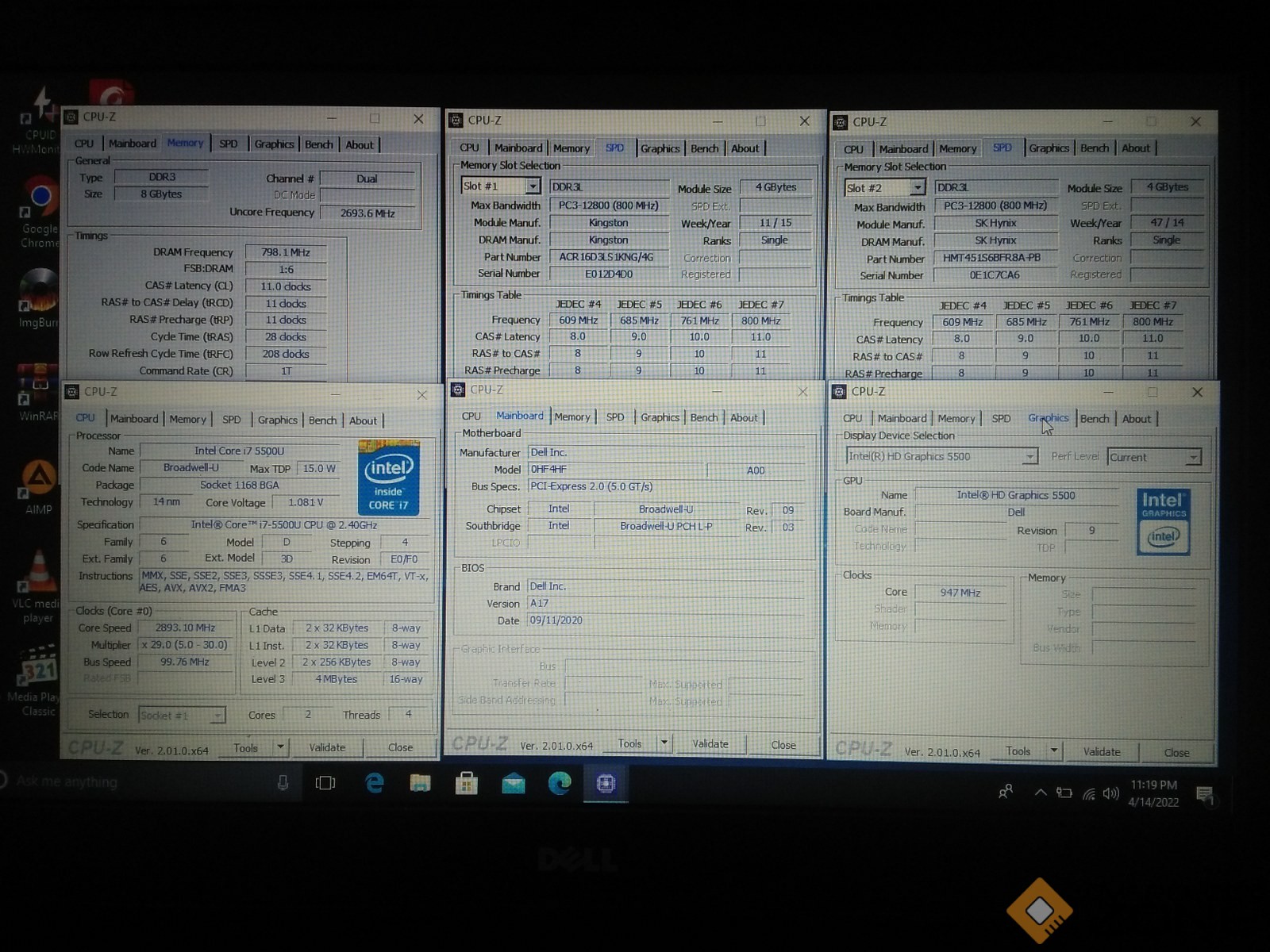Open the new Edge browser from the taskbar
The width and height of the screenshot is (1270, 952).
pos(560,783)
